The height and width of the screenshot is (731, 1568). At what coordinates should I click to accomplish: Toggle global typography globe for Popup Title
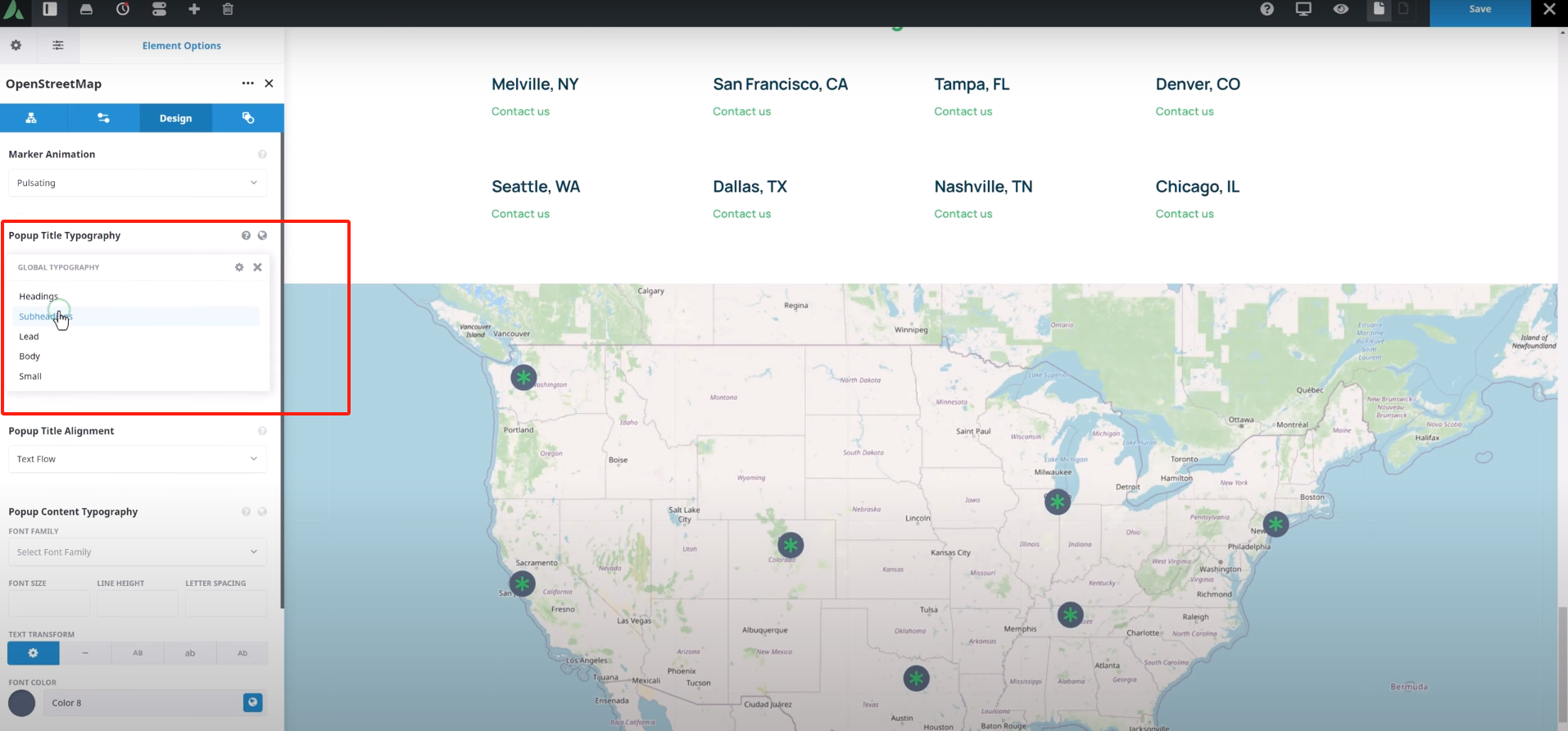[x=262, y=235]
